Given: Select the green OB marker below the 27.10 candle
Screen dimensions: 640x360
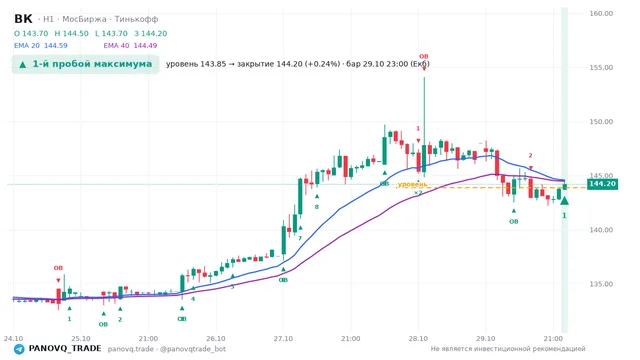Looking at the screenshot, I should [283, 280].
